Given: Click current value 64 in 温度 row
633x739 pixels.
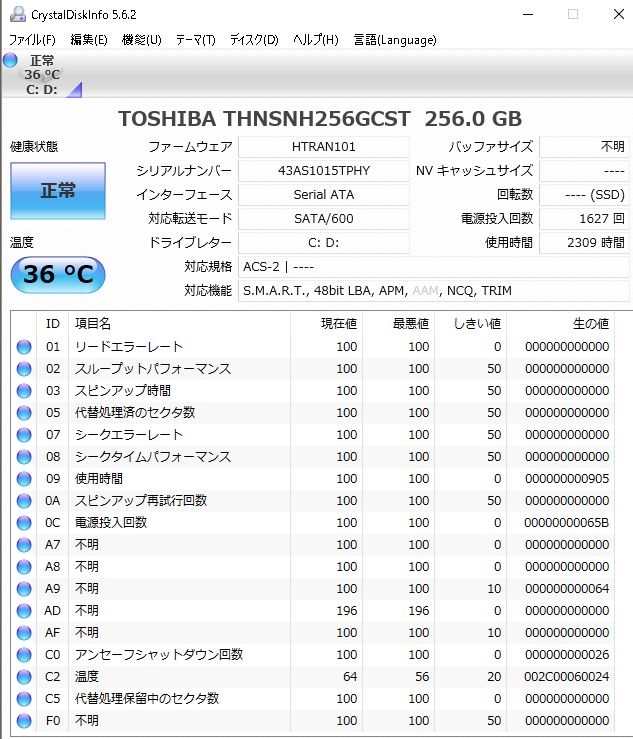Looking at the screenshot, I should 350,677.
